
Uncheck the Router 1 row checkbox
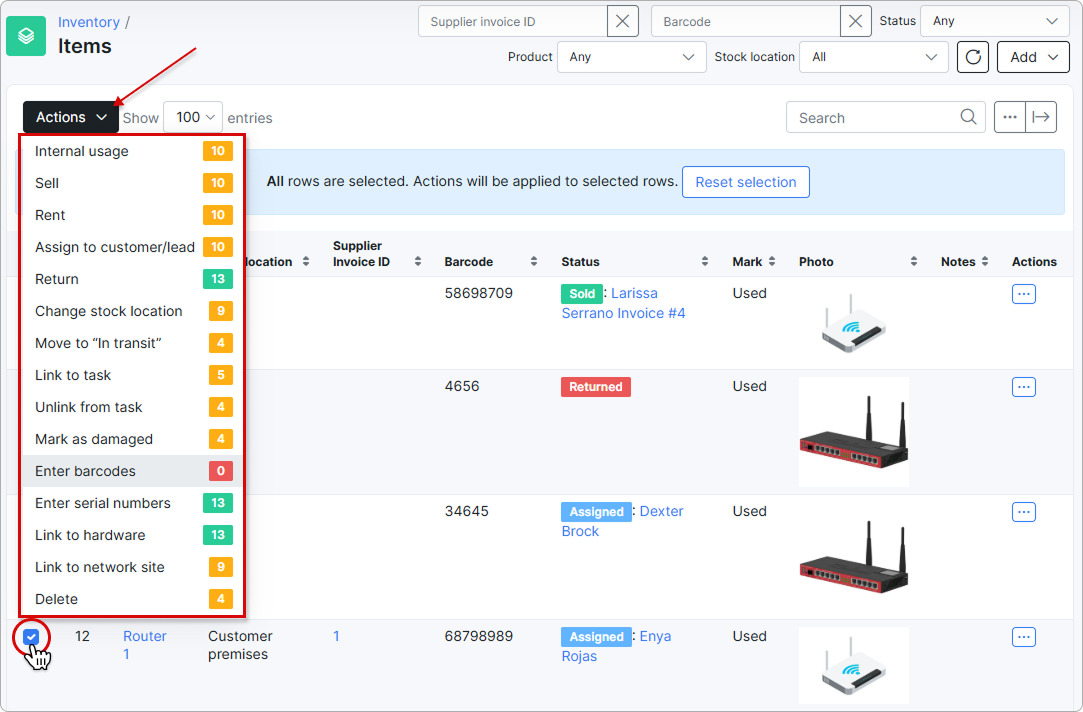31,637
